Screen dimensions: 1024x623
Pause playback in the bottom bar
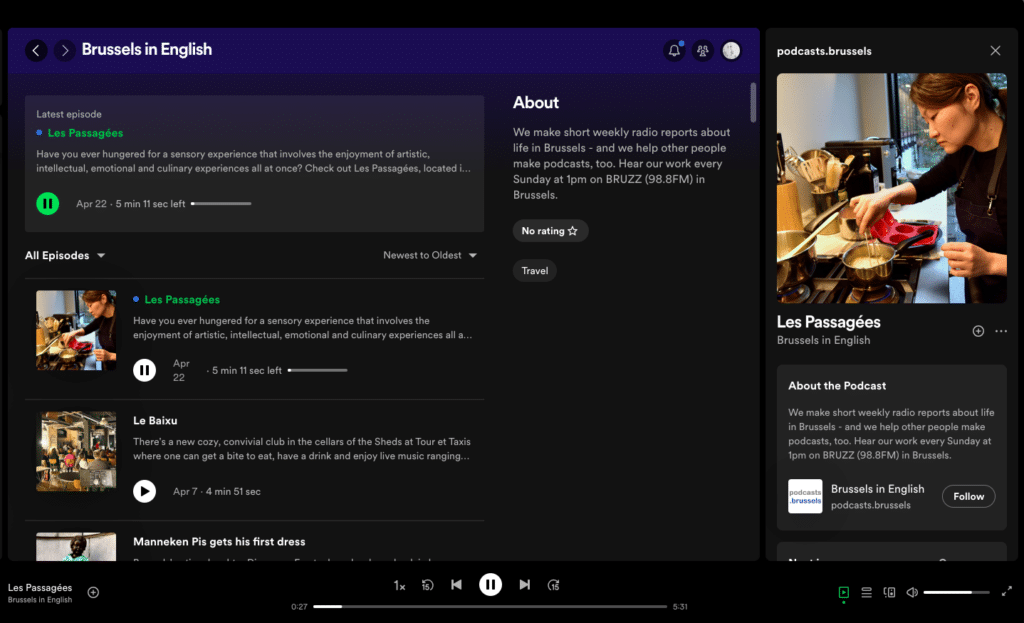coord(490,584)
